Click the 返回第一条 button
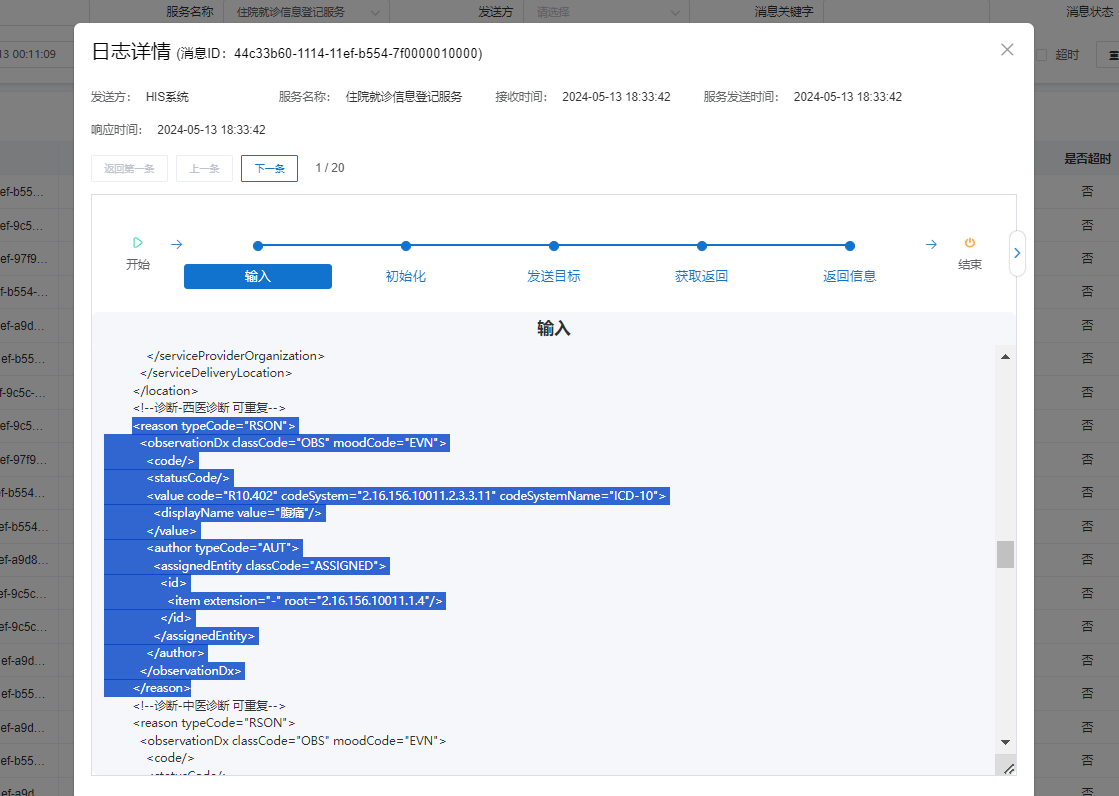 [x=129, y=168]
